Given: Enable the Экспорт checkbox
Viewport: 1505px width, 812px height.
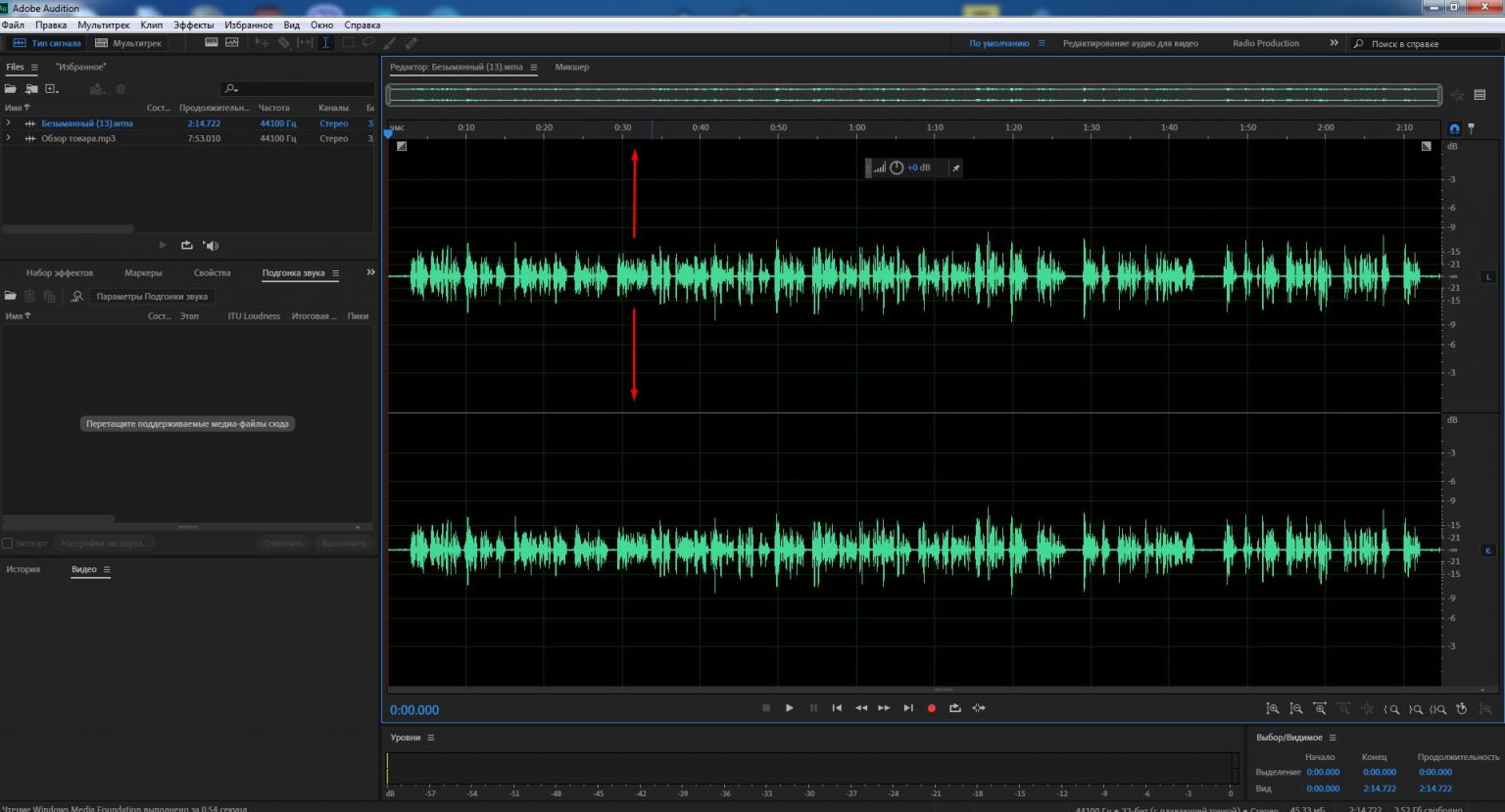Looking at the screenshot, I should (7, 543).
